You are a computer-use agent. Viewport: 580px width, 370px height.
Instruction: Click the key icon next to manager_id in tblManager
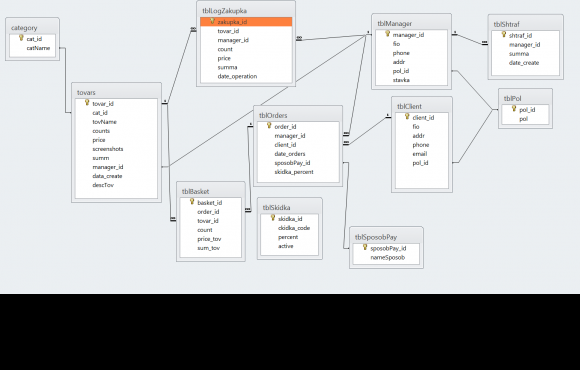tap(387, 34)
